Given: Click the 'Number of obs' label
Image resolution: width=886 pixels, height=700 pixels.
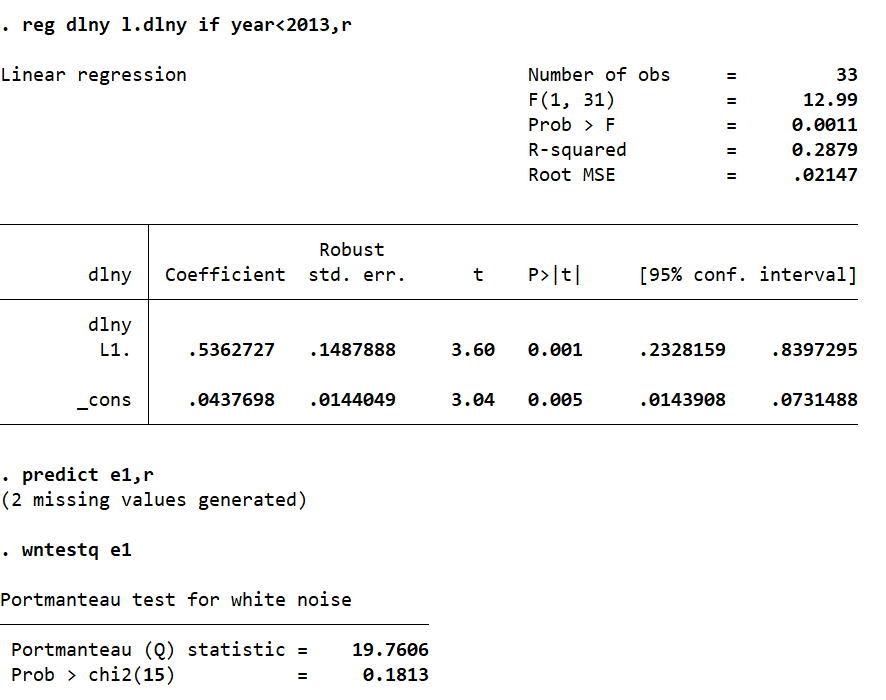Looking at the screenshot, I should 599,75.
